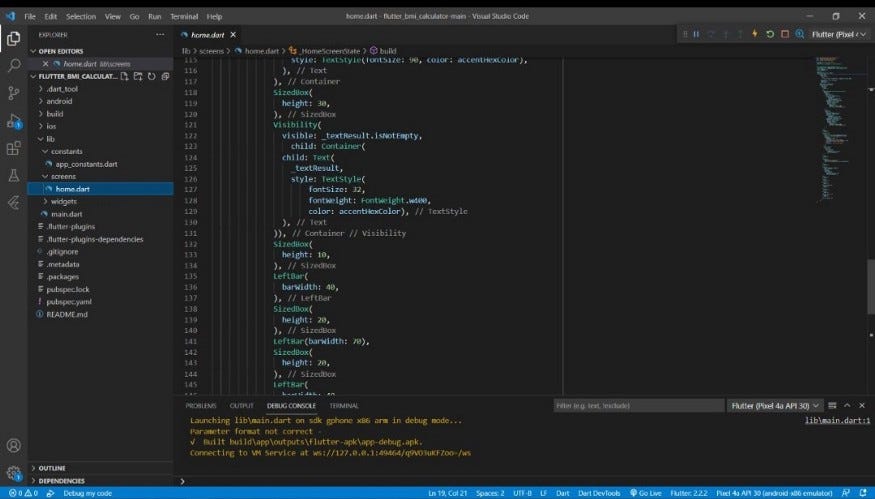This screenshot has width=875, height=499.
Task: Open the Flutter debug session dropdown in the toolbar
Action: point(839,35)
